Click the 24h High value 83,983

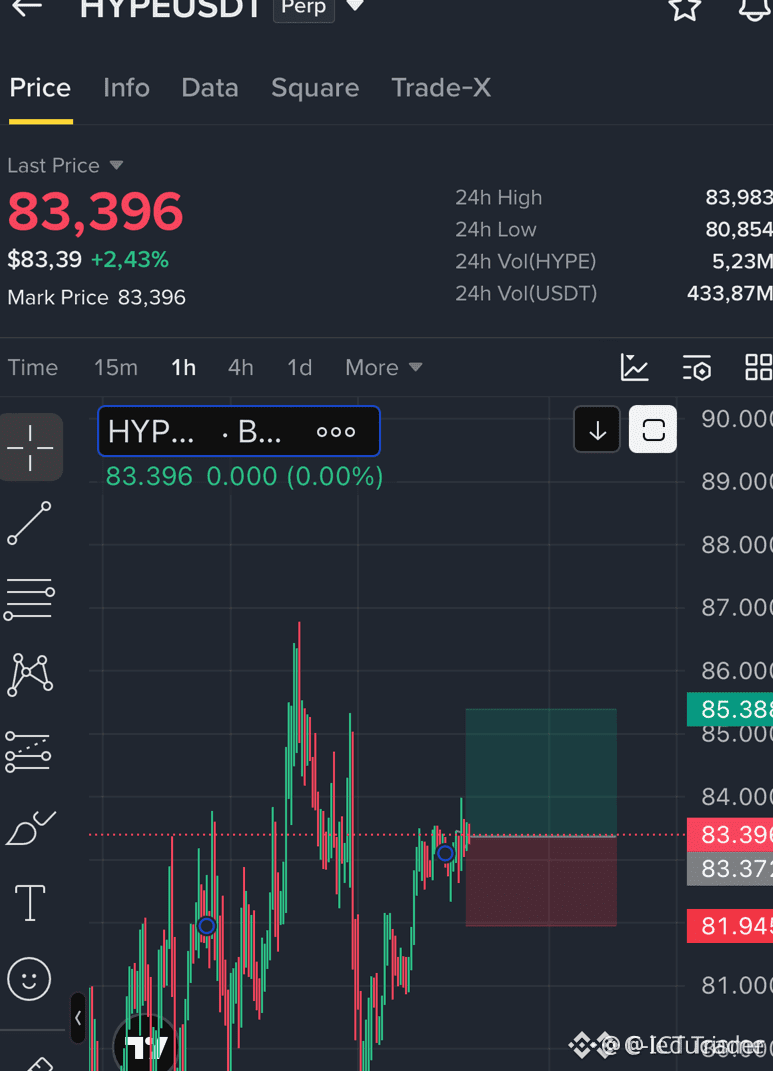tap(739, 197)
